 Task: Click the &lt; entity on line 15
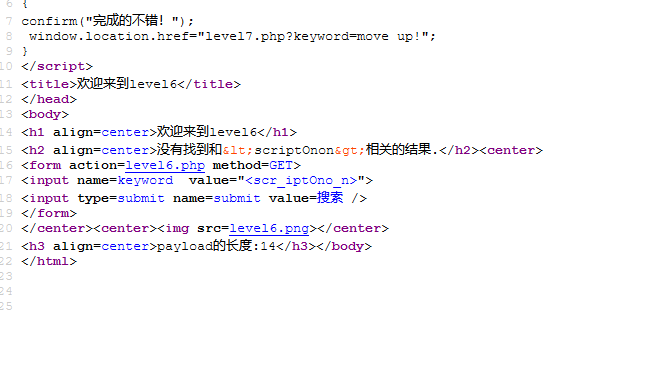point(238,150)
